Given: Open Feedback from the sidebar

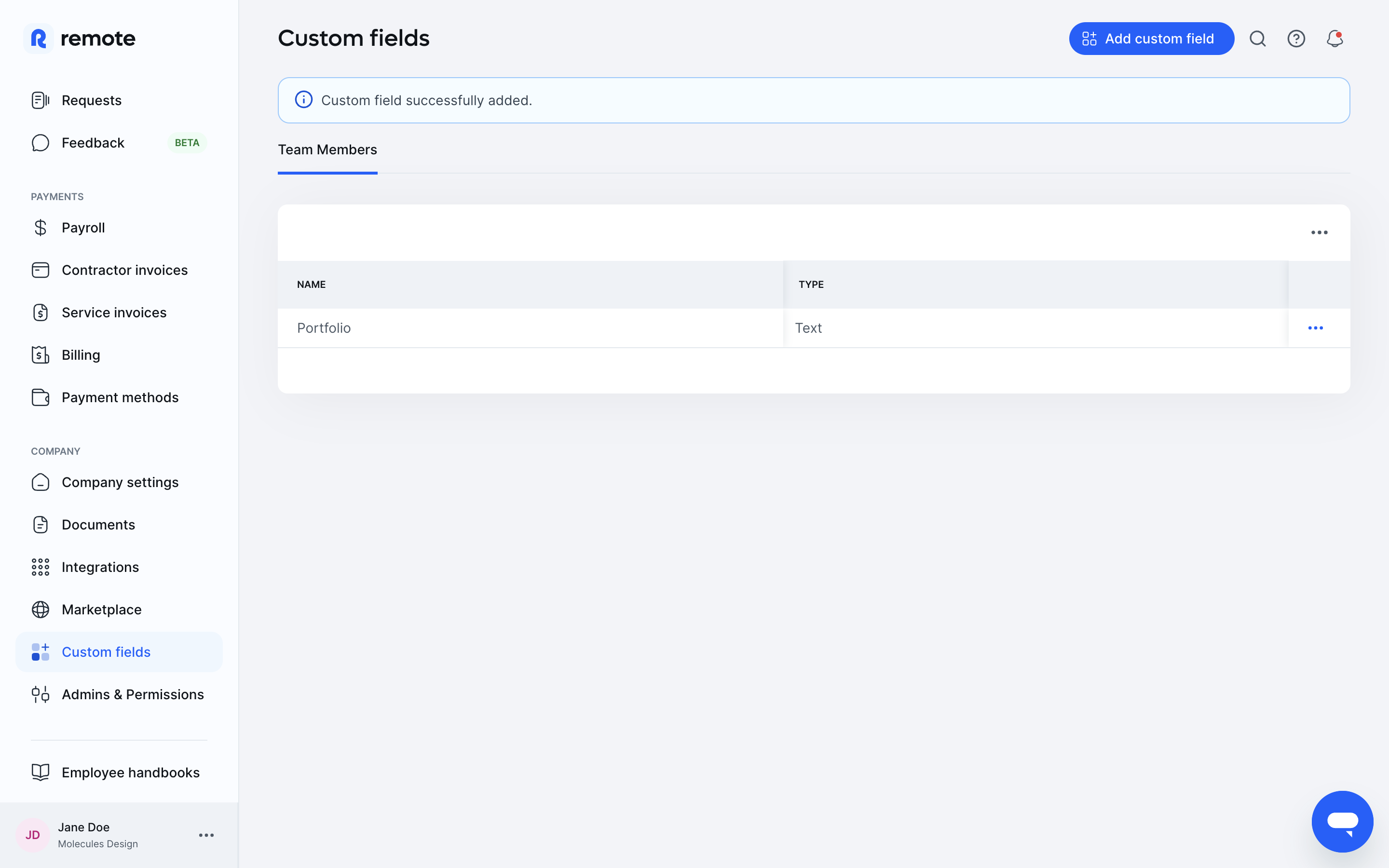Looking at the screenshot, I should point(119,143).
